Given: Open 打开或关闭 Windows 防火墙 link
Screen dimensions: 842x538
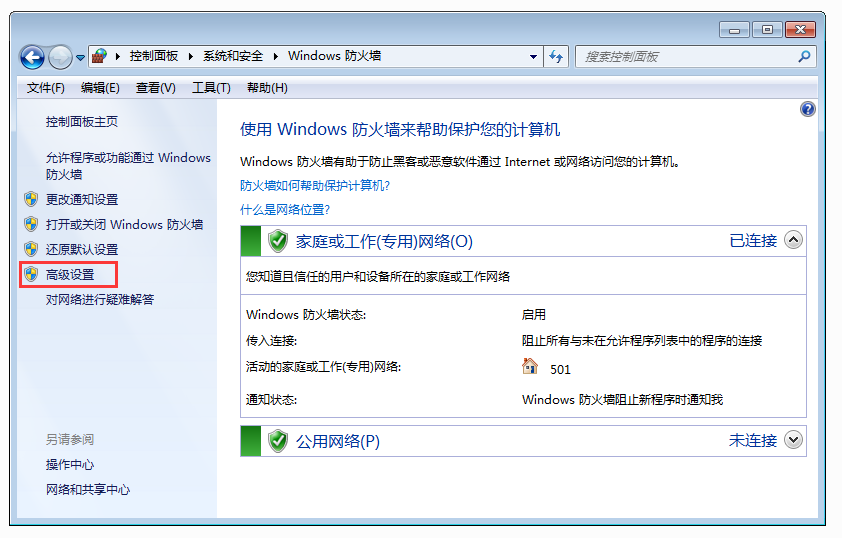Looking at the screenshot, I should 124,224.
